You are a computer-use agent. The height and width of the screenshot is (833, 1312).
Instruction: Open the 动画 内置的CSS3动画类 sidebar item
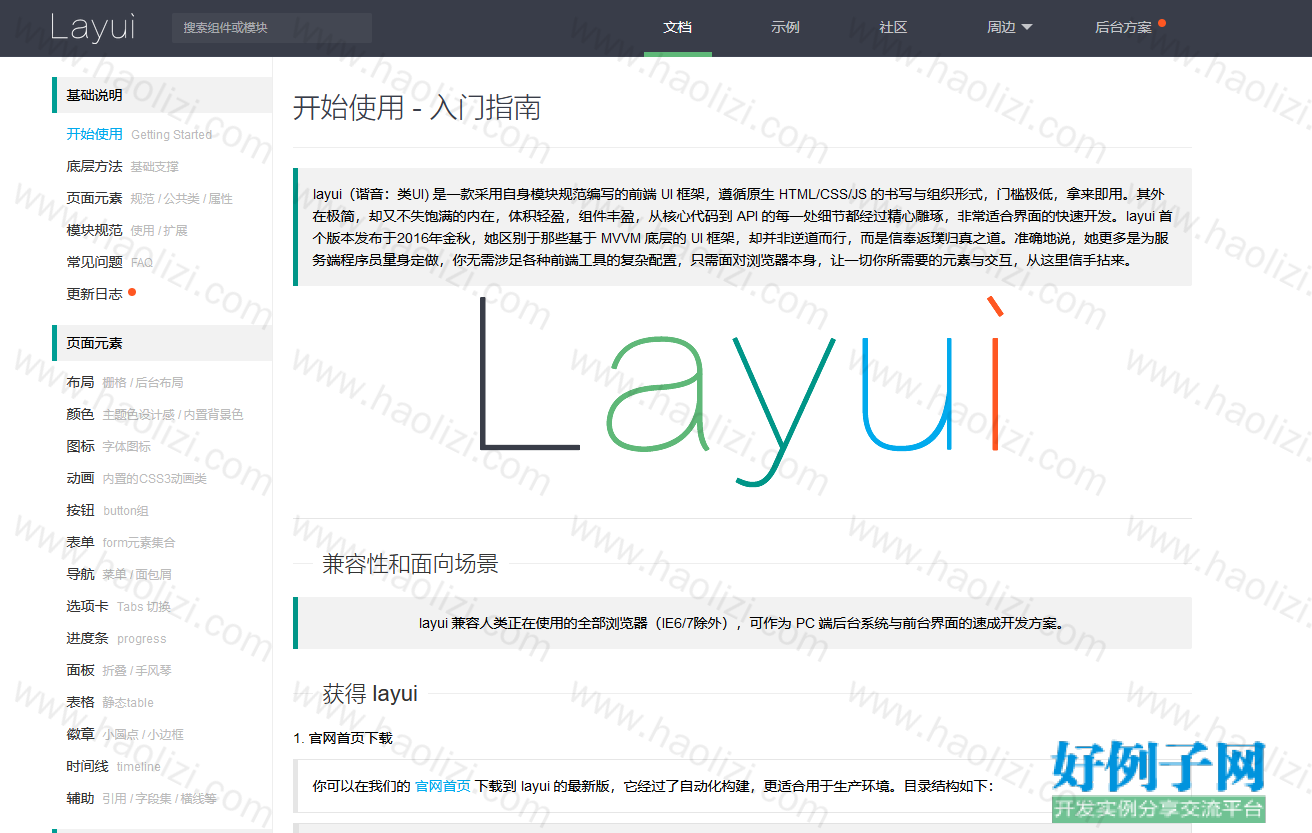click(x=137, y=478)
